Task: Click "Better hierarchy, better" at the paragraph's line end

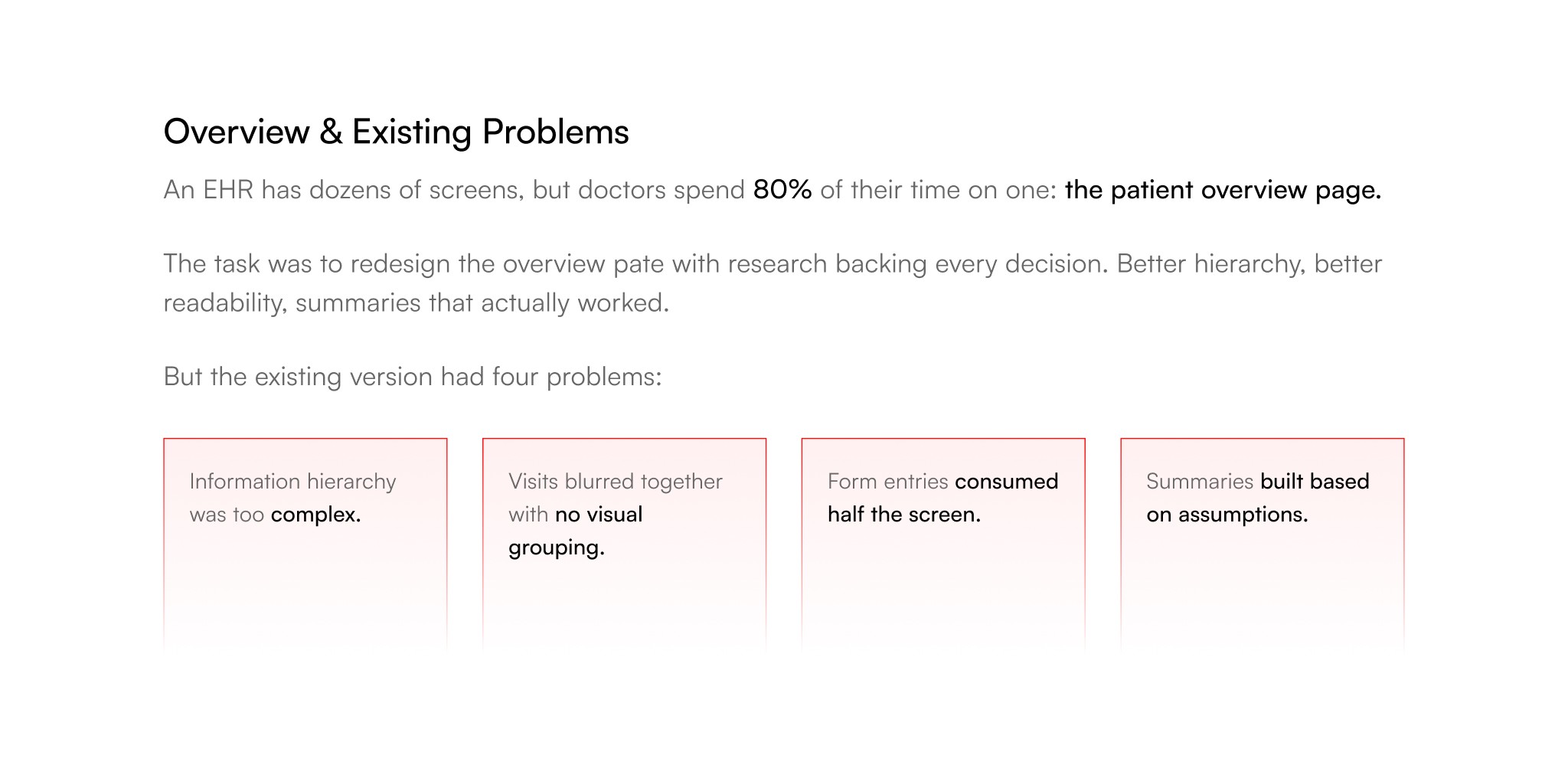Action: point(1249,264)
